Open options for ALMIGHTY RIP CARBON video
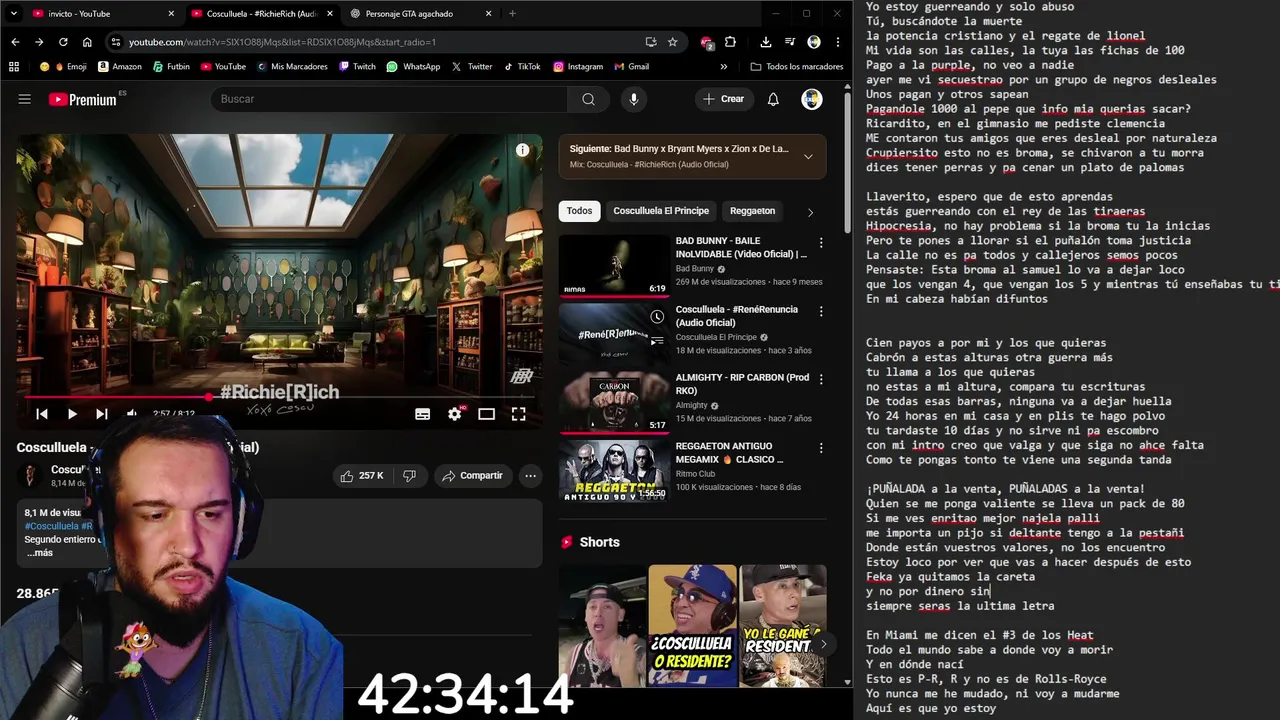The width and height of the screenshot is (1280, 720). pos(821,379)
